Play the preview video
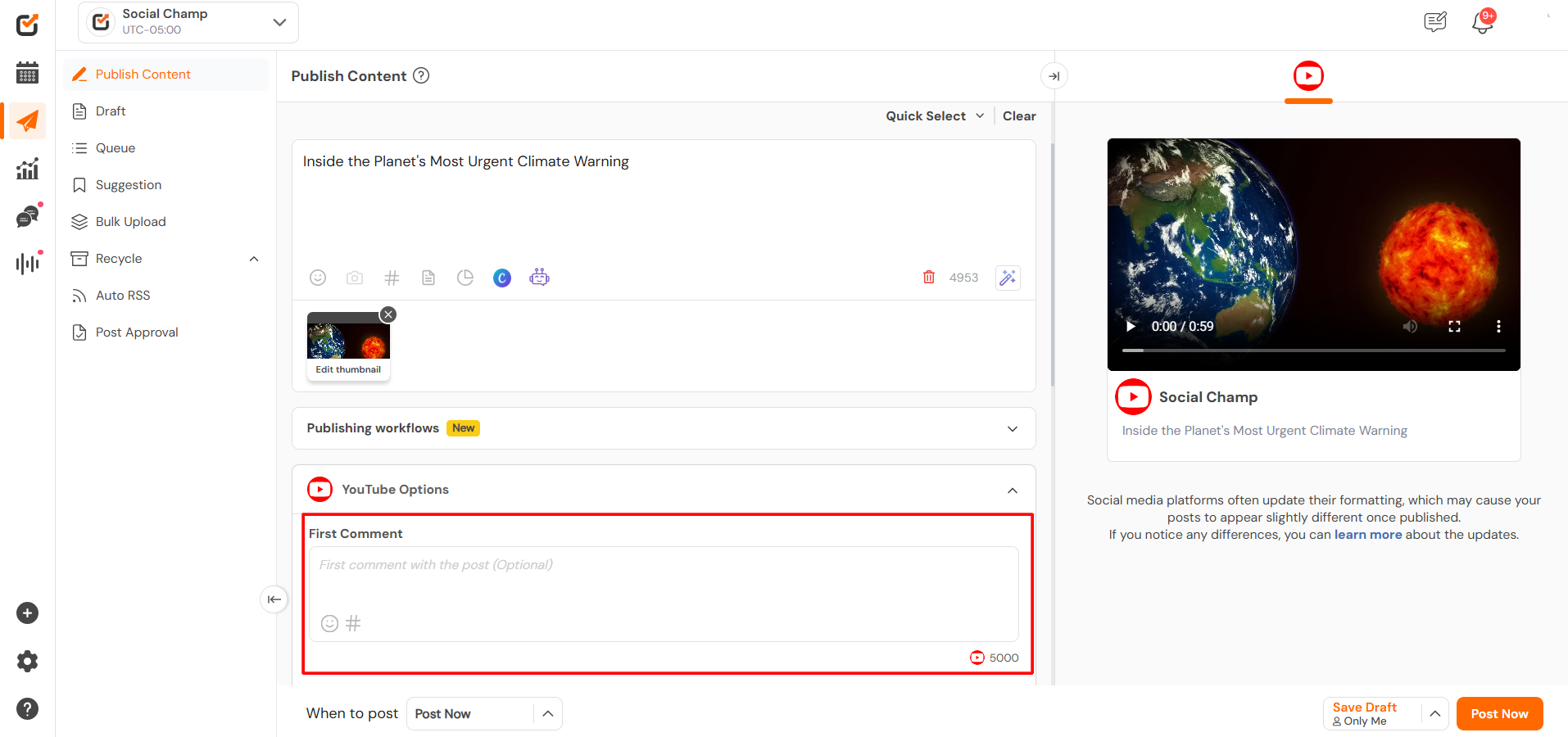This screenshot has width=1568, height=737. tap(1131, 326)
